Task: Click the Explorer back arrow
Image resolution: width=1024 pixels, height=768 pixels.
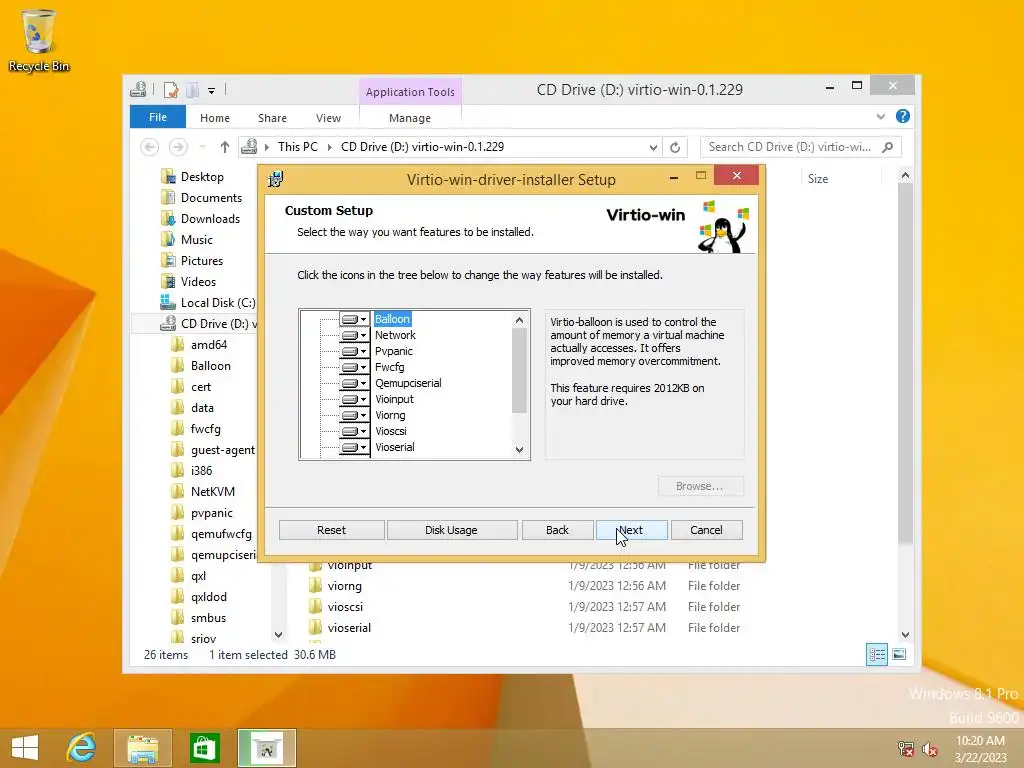Action: (x=150, y=147)
